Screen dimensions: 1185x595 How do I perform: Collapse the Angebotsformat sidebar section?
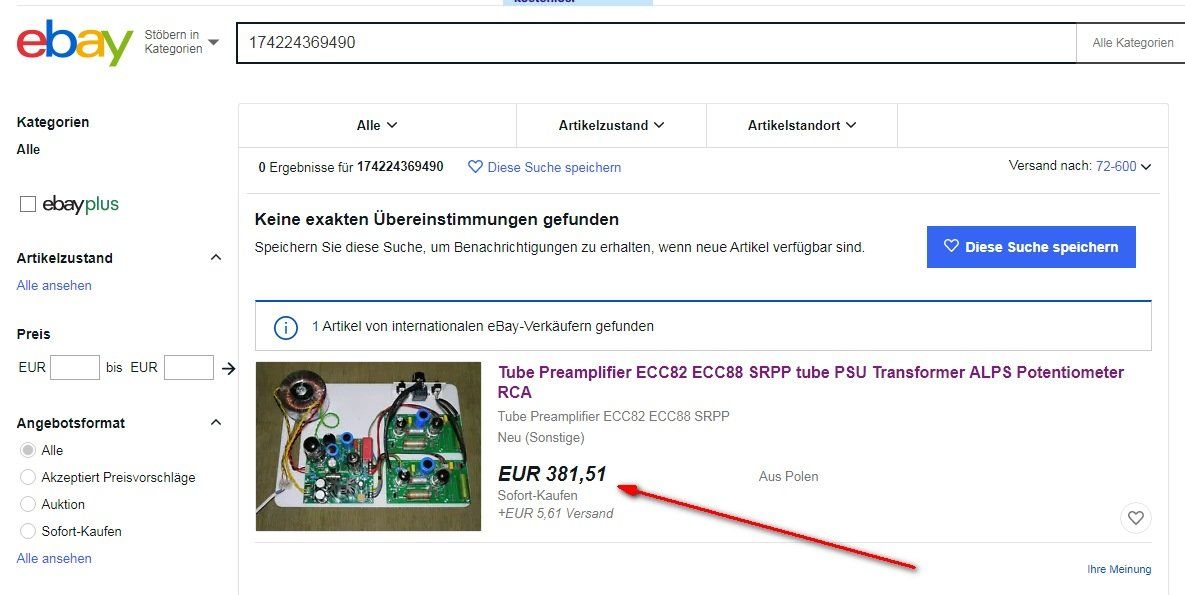click(x=215, y=423)
